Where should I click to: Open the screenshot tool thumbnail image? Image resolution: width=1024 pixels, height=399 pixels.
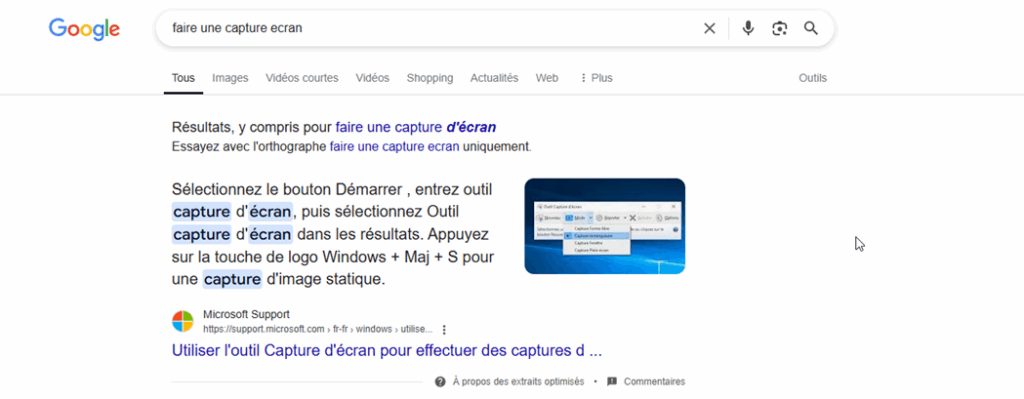pyautogui.click(x=605, y=226)
